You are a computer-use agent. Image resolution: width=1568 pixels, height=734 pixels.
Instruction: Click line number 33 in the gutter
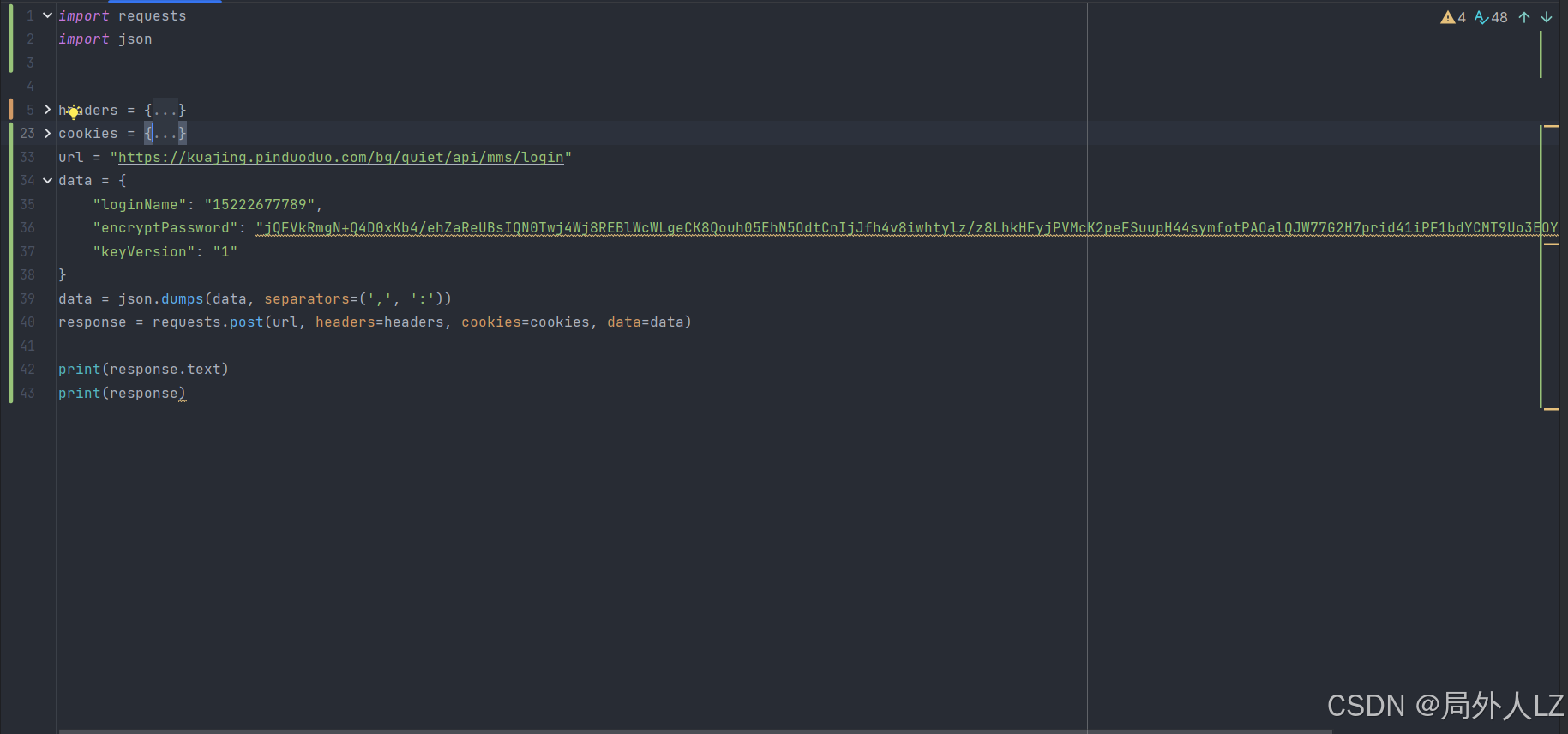(27, 157)
